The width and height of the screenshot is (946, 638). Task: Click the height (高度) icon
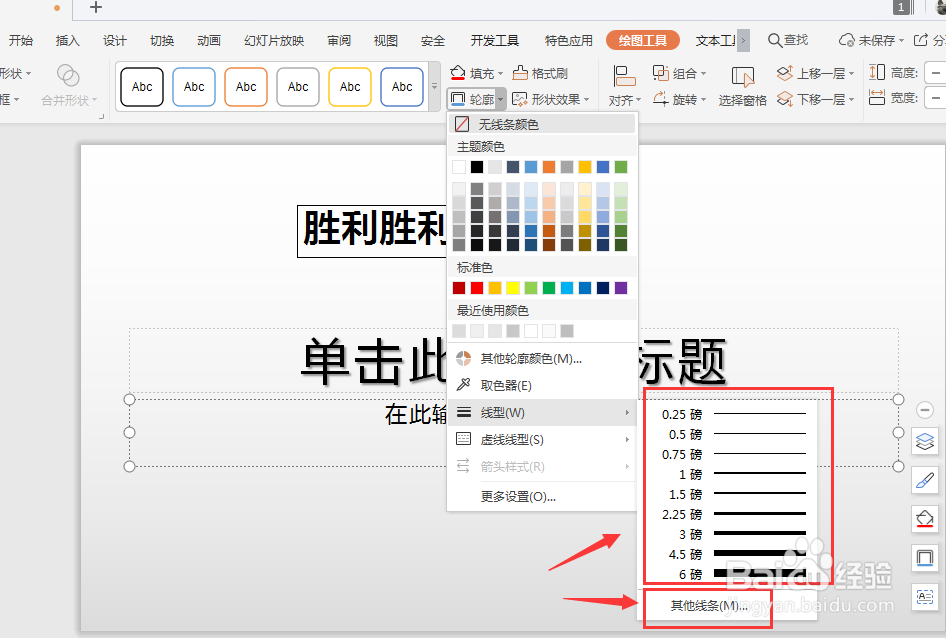pyautogui.click(x=877, y=72)
